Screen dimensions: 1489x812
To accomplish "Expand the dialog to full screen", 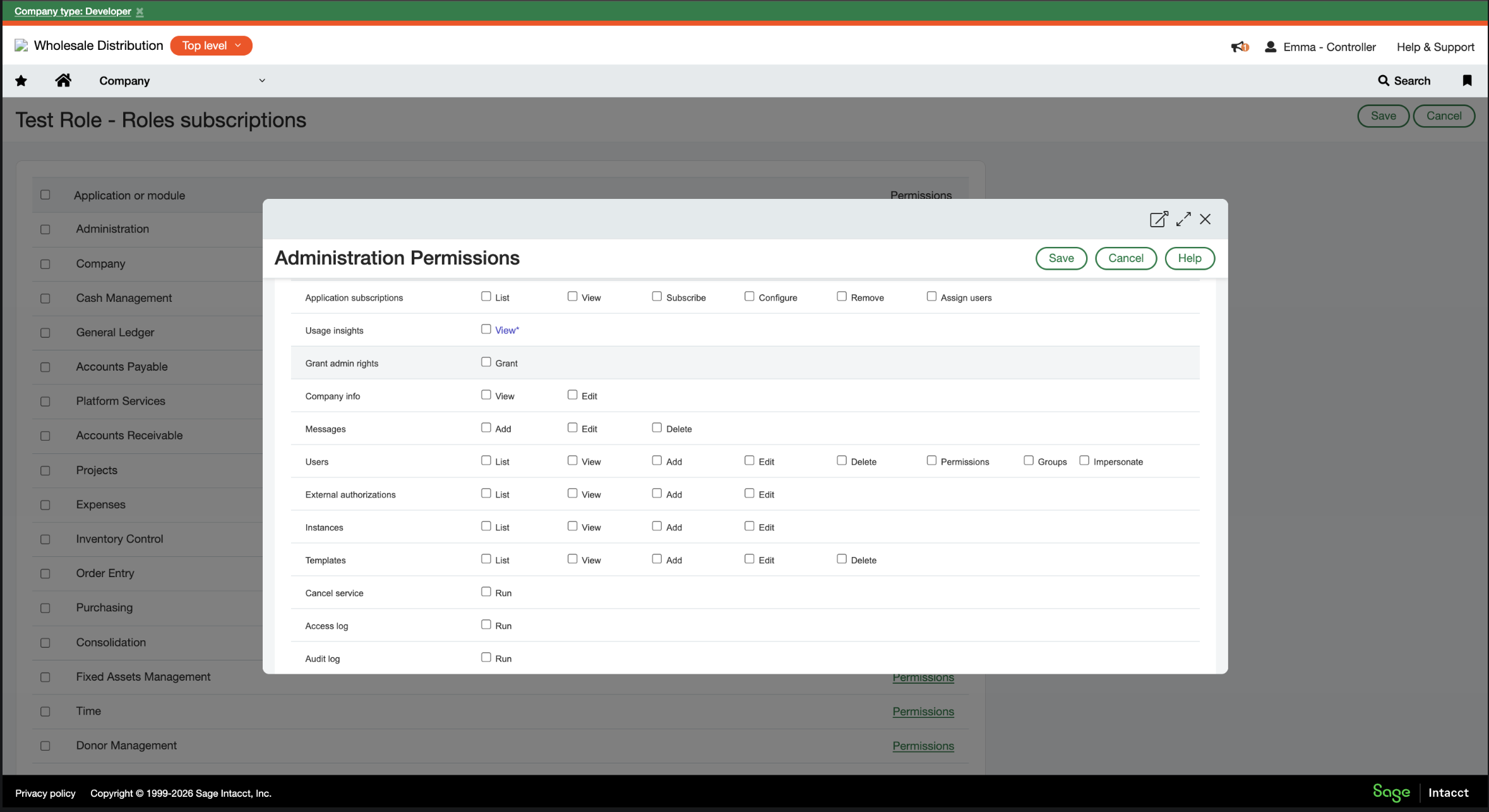I will (x=1183, y=219).
